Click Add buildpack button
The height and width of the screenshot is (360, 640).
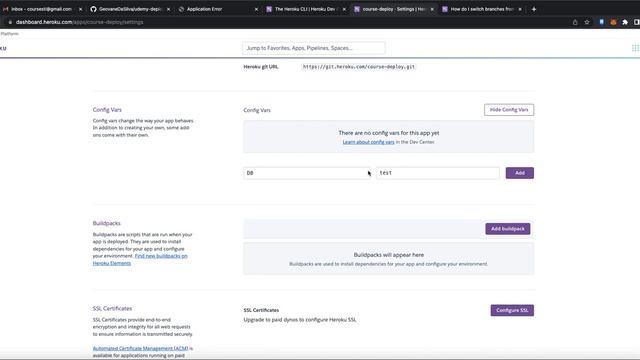click(508, 229)
